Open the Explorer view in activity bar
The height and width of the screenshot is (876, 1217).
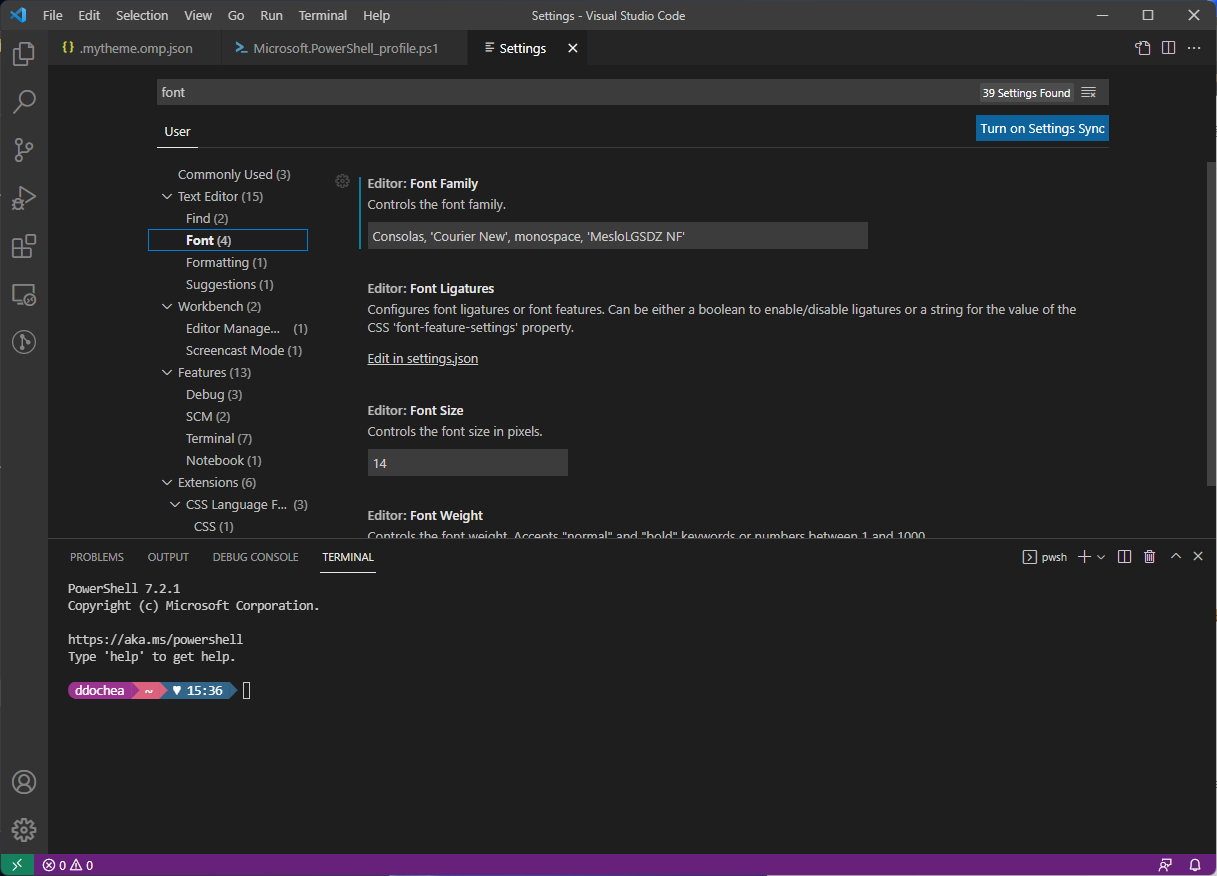click(24, 54)
